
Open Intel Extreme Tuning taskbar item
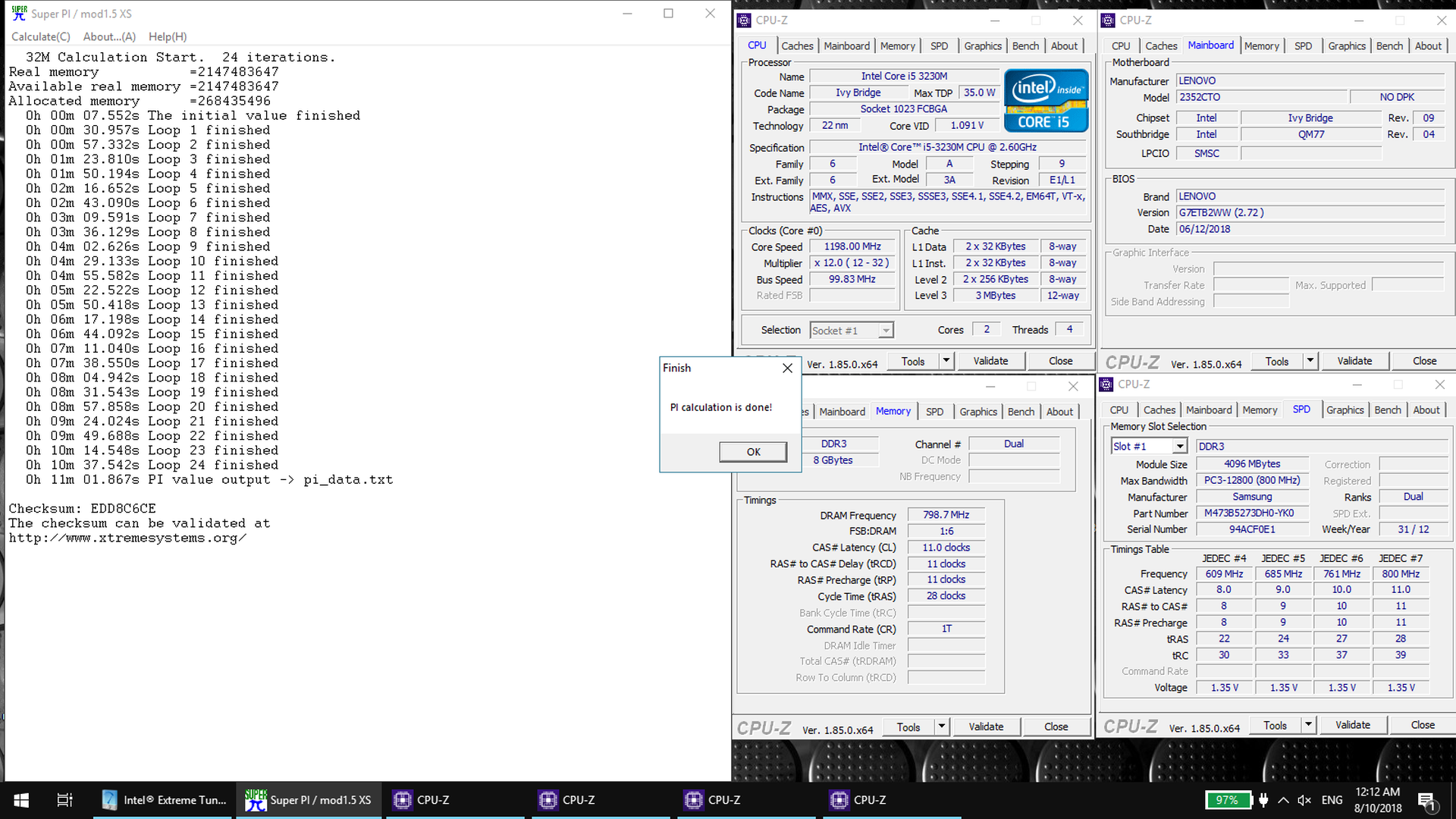165,800
